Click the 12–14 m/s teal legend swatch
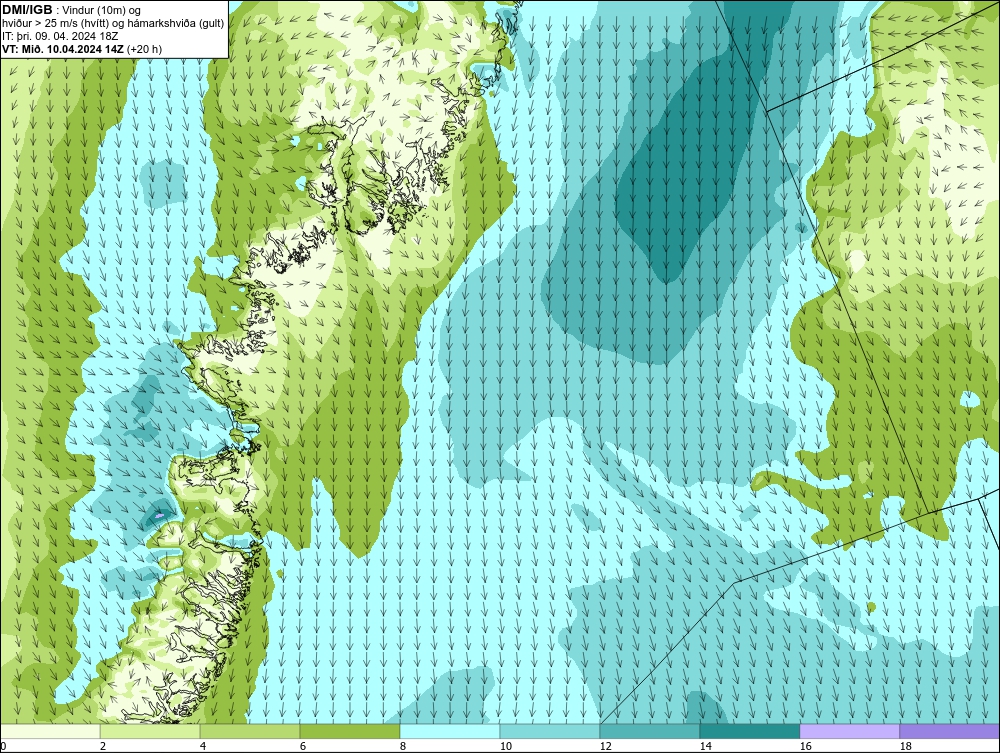Screen dimensions: 1000x753 (x=649, y=731)
